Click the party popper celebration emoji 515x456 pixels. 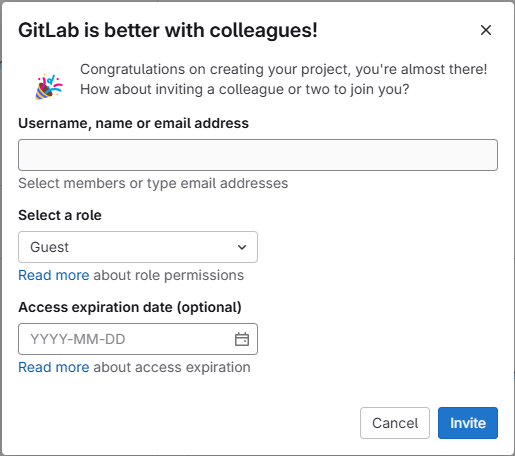[x=49, y=87]
